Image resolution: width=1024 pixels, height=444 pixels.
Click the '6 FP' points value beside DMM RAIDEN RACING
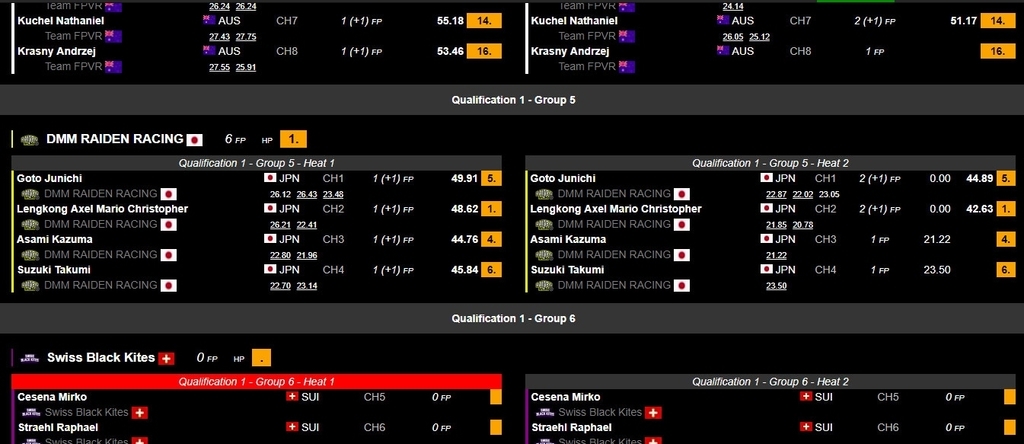click(235, 140)
